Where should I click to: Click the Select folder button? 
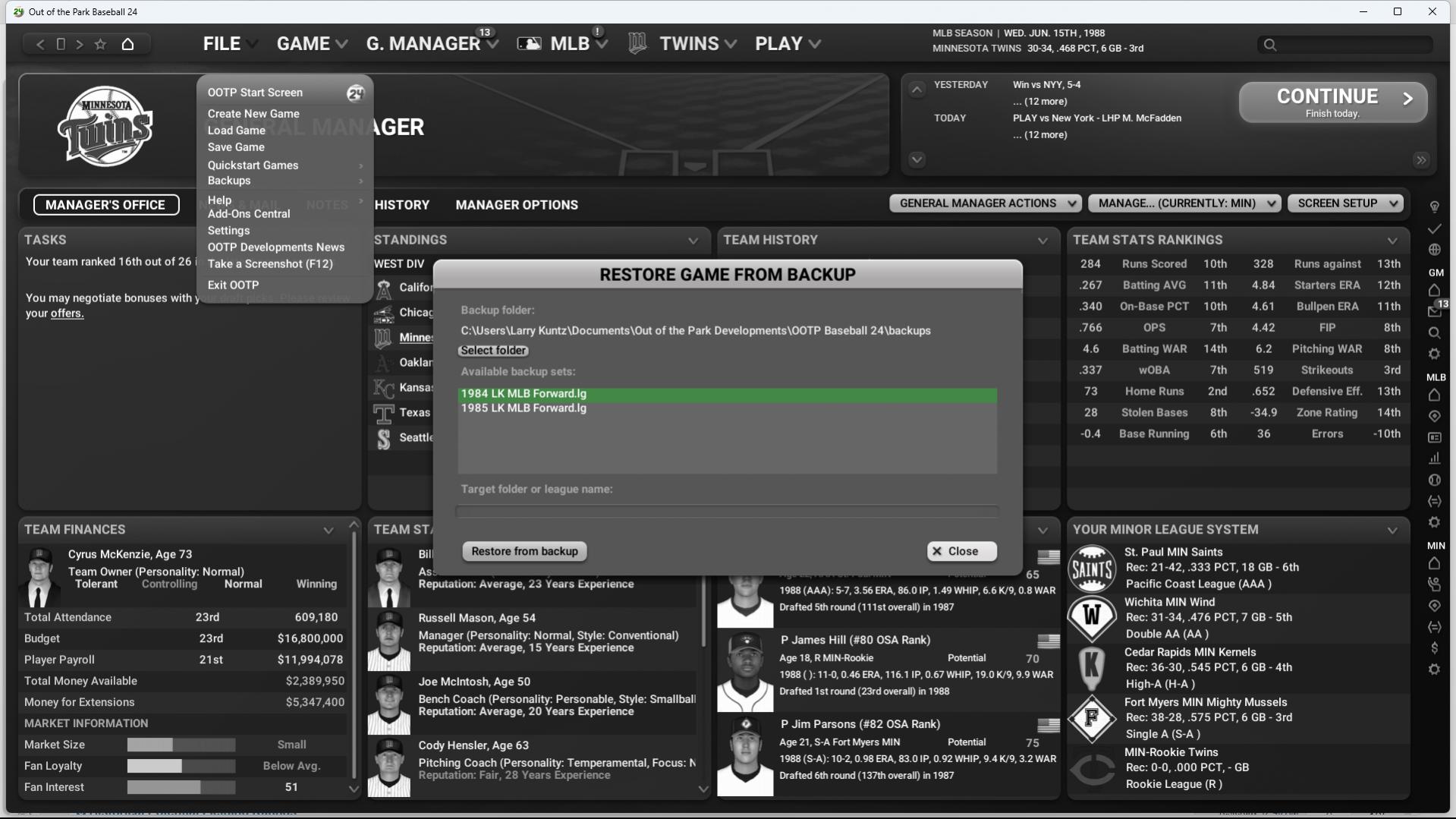point(493,351)
